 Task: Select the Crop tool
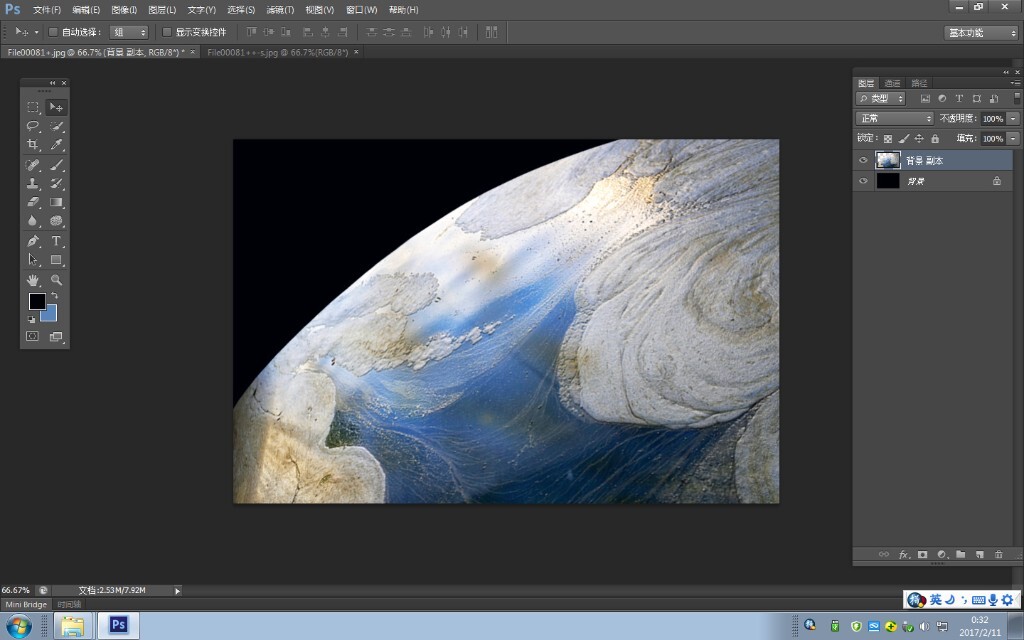coord(33,144)
